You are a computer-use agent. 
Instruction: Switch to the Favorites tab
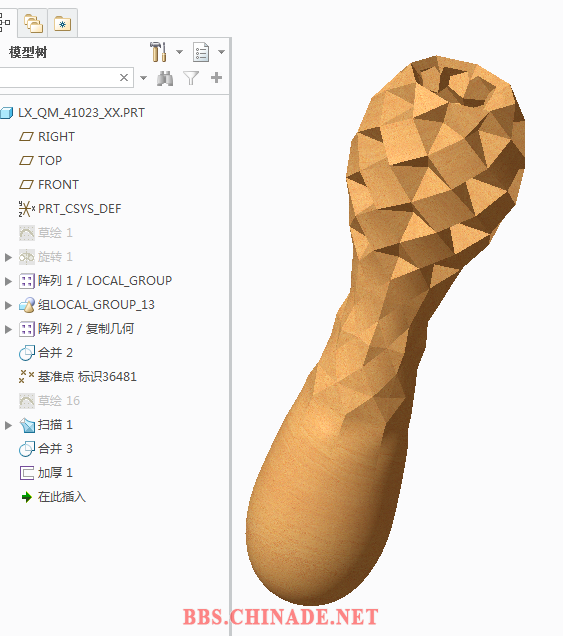[x=62, y=24]
